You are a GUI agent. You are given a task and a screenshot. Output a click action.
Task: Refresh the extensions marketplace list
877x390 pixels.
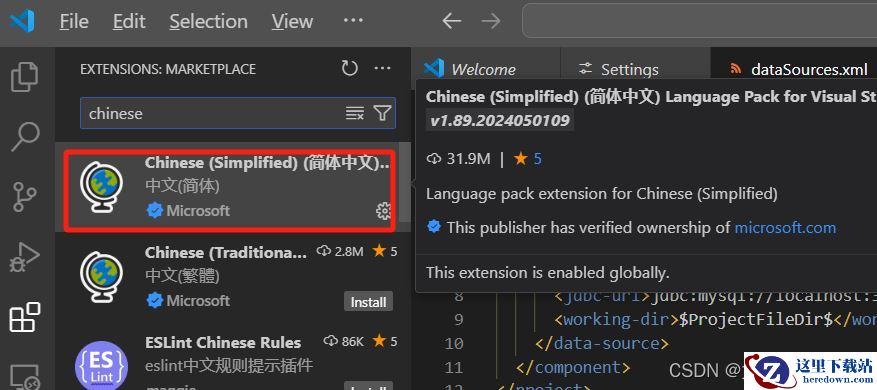tap(350, 69)
